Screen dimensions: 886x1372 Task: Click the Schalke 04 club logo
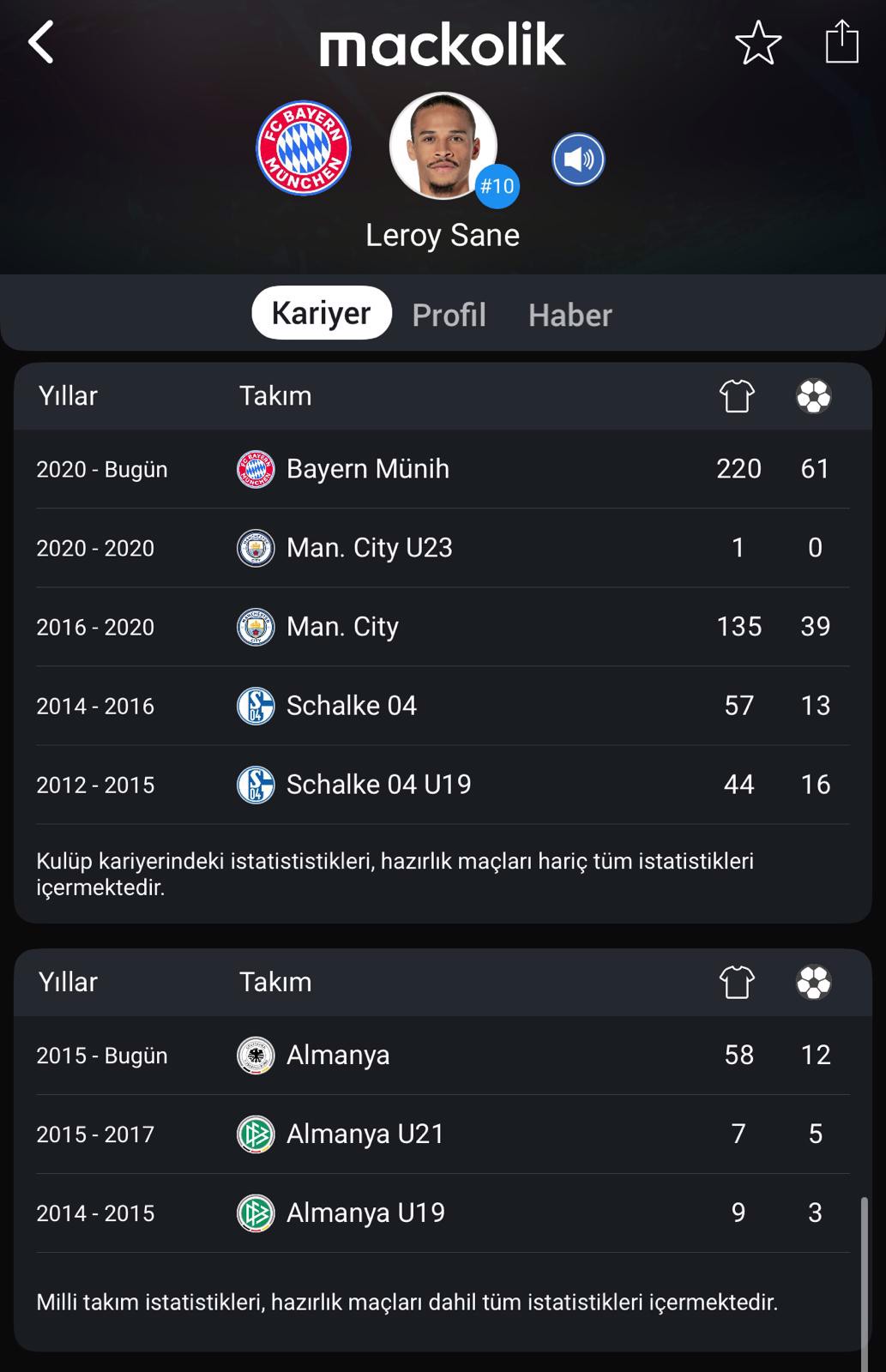[256, 706]
